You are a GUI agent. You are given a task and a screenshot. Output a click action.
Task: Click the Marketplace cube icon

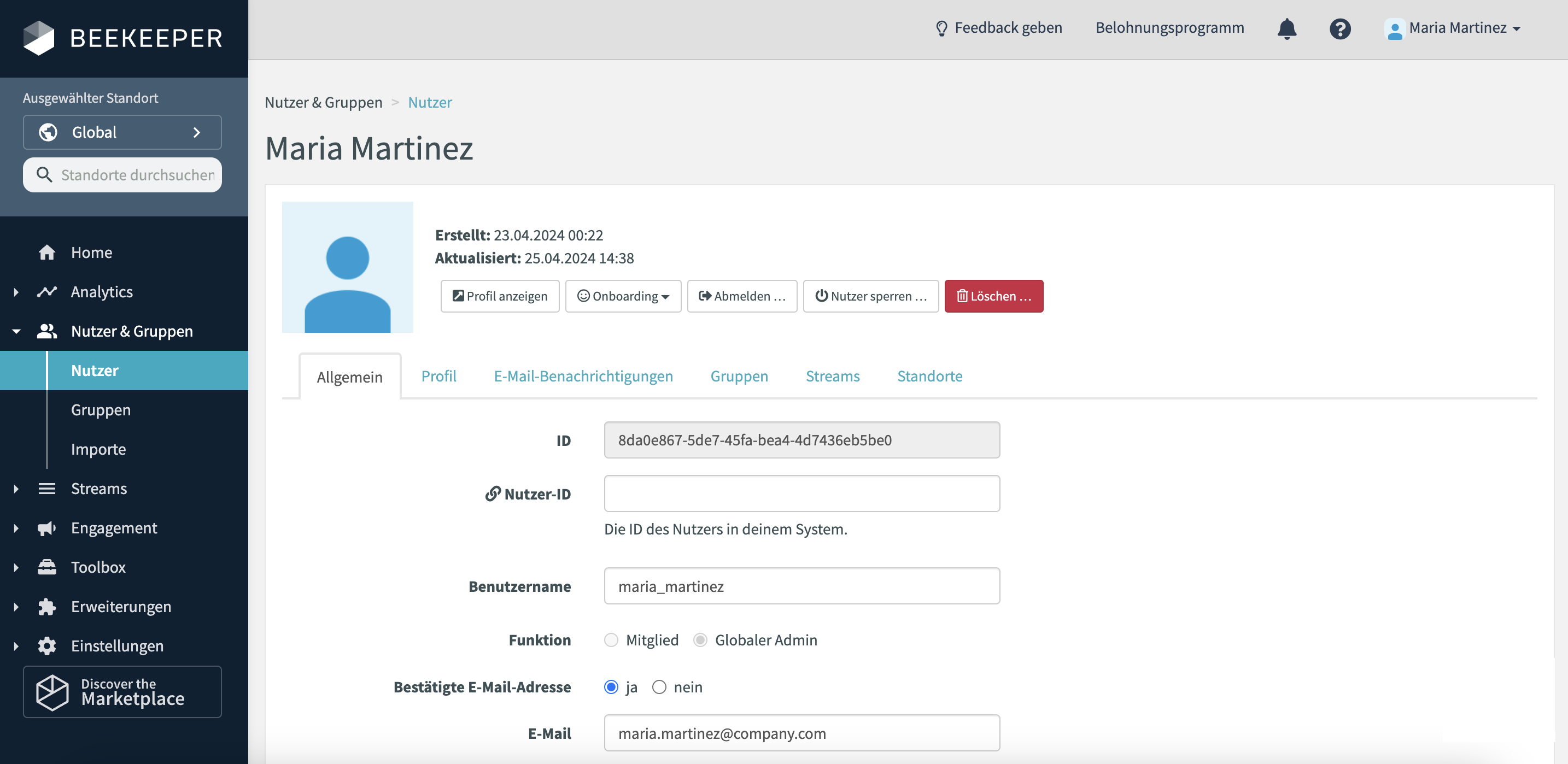click(52, 692)
